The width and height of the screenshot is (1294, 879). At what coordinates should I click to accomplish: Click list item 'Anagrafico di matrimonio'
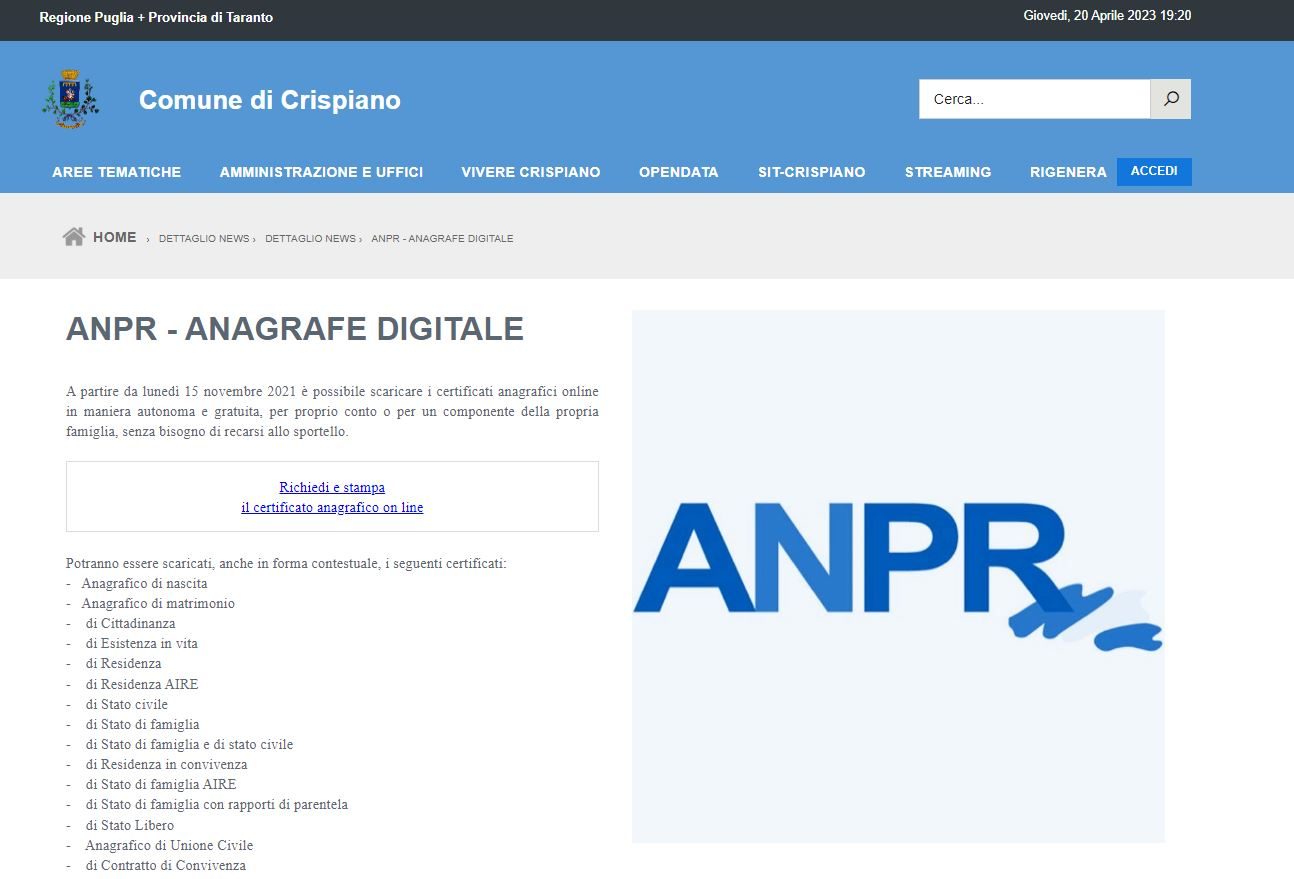158,603
